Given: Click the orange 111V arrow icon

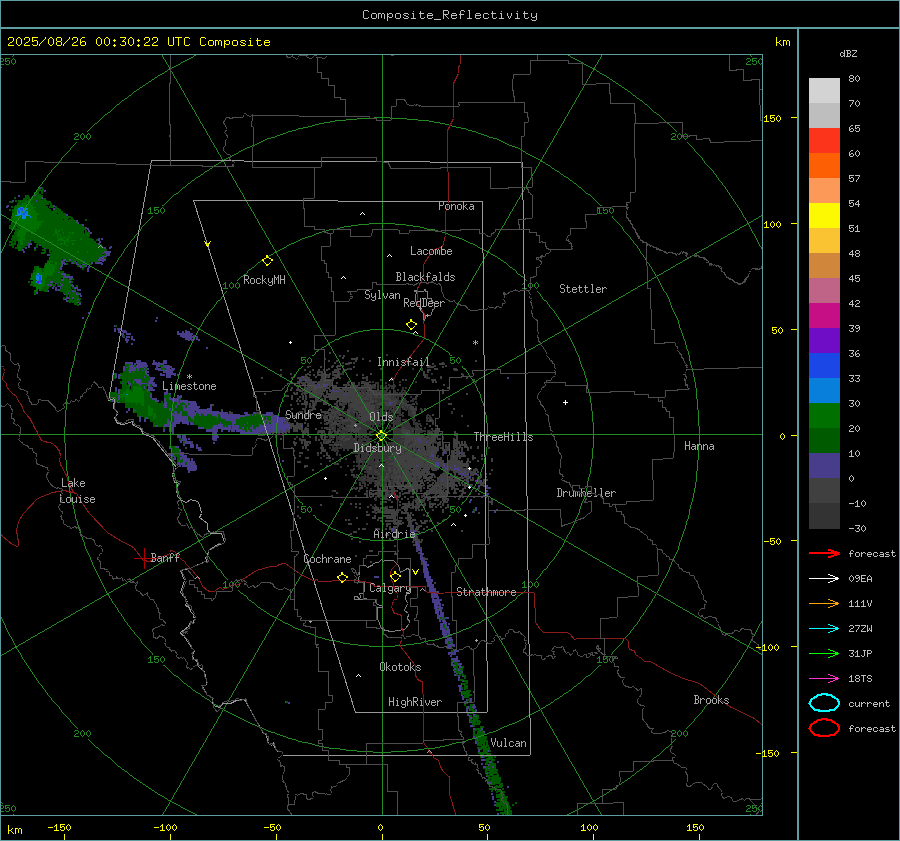Looking at the screenshot, I should coord(824,603).
